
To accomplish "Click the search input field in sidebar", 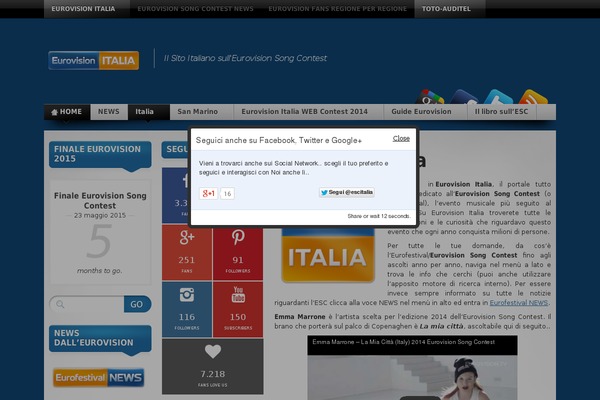I will [x=87, y=304].
